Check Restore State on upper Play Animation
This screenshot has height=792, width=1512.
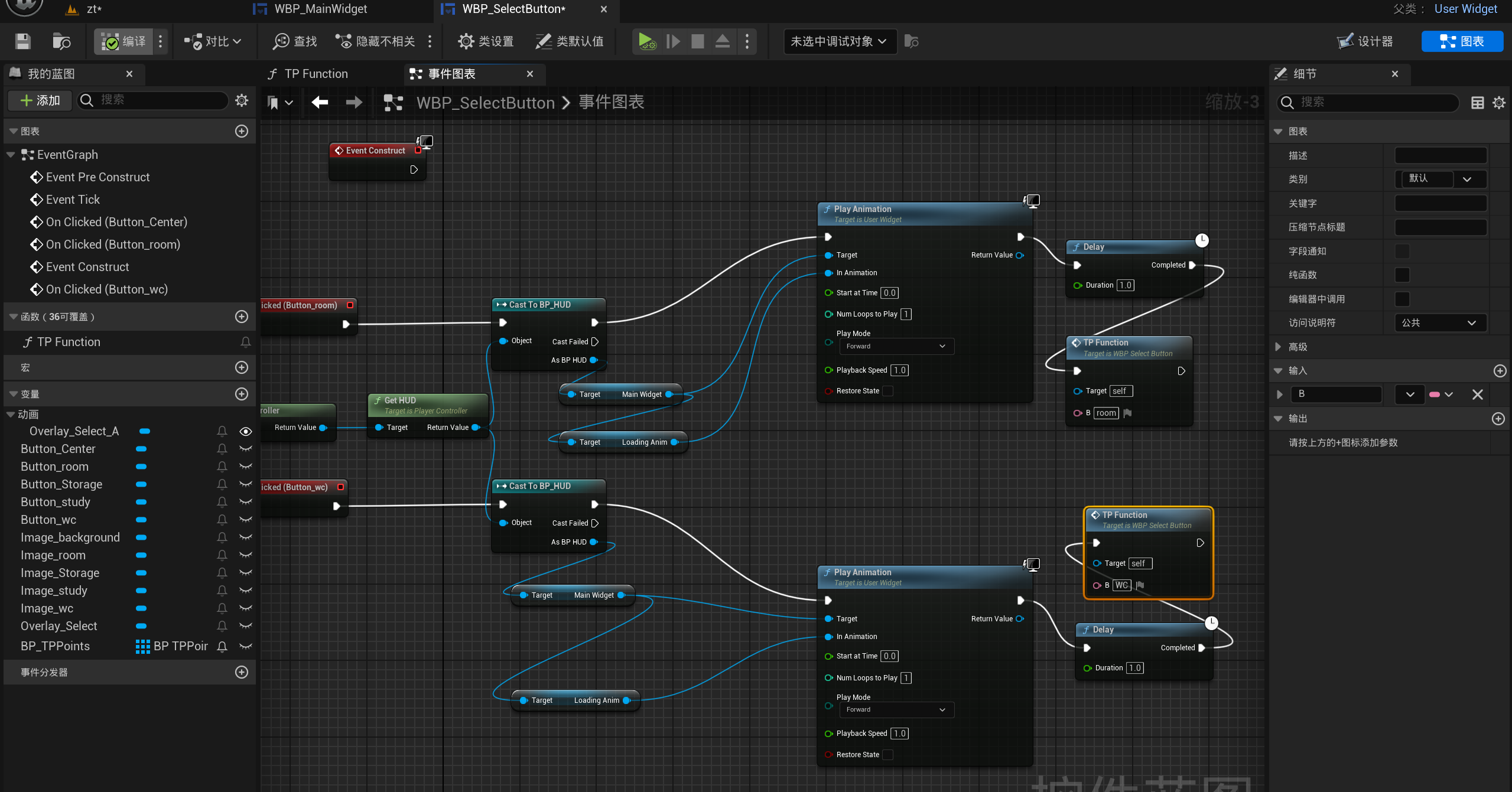[x=887, y=391]
